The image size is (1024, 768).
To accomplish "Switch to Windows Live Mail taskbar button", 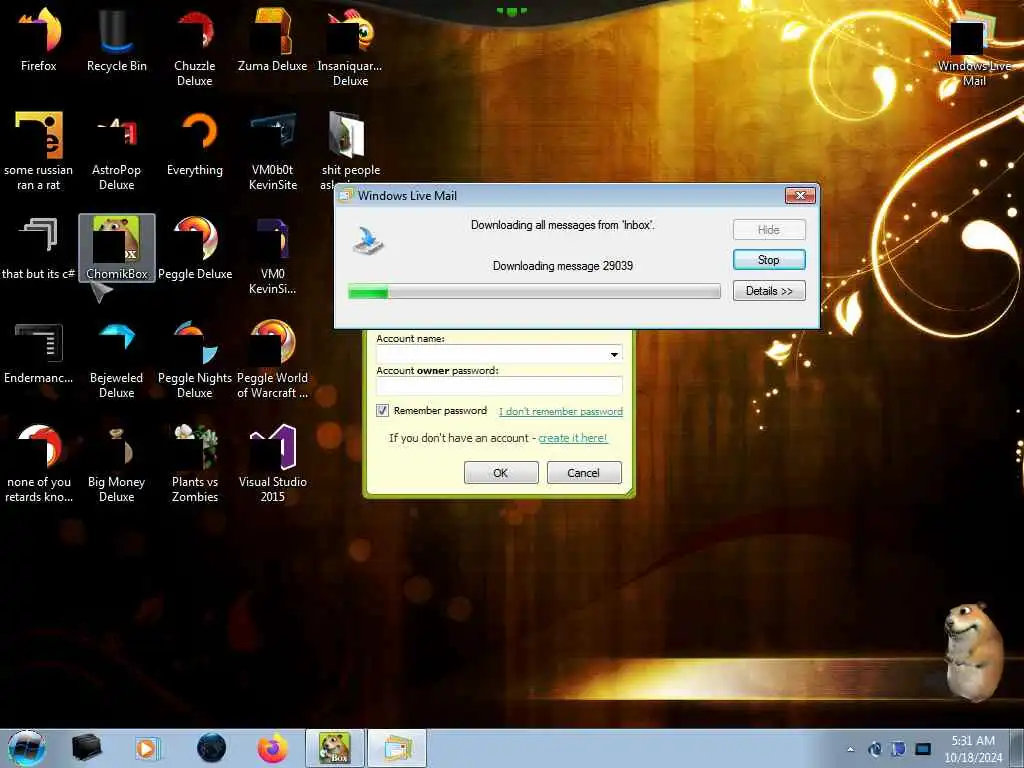I will (x=397, y=748).
